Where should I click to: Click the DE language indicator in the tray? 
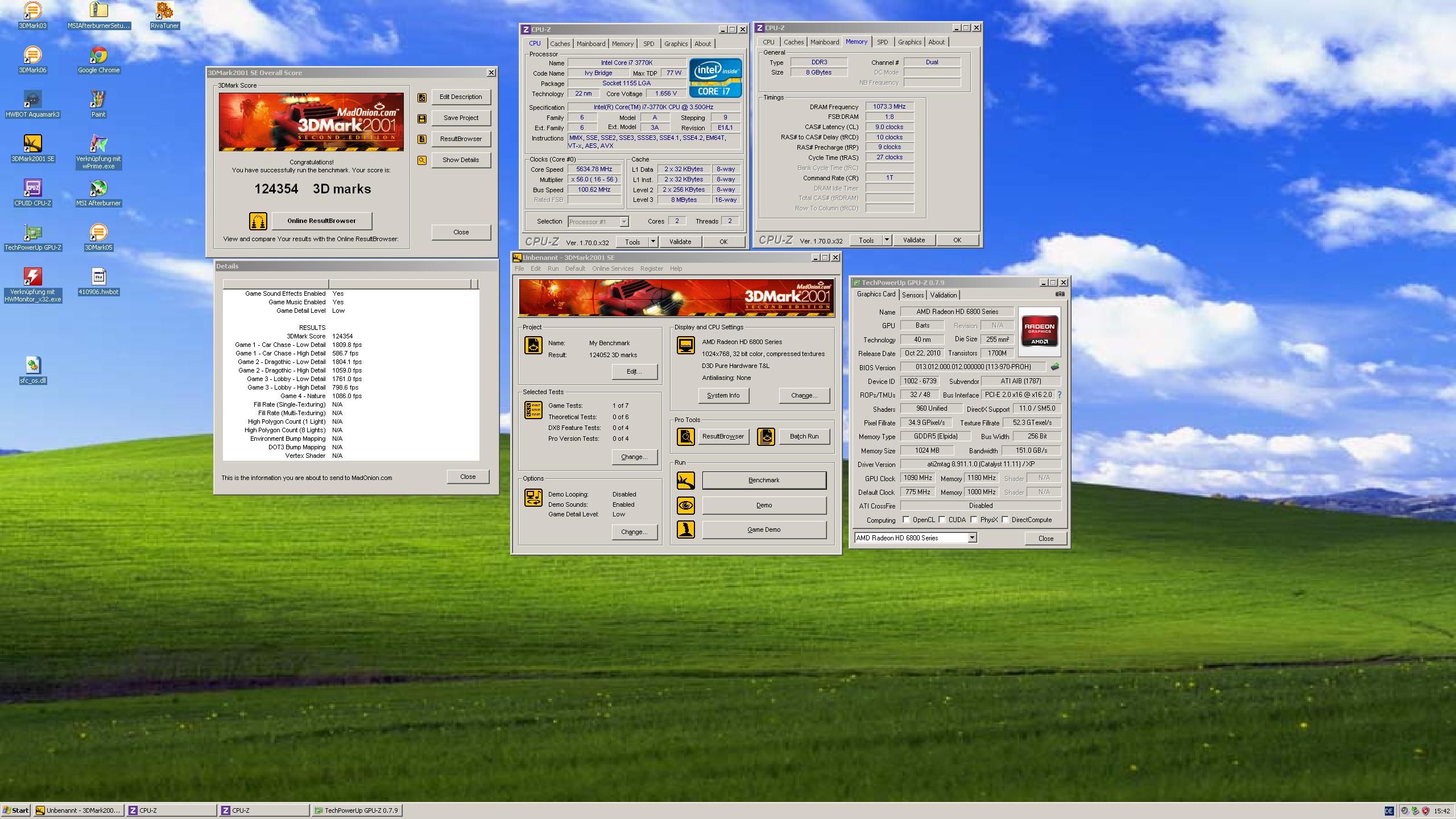1389,811
